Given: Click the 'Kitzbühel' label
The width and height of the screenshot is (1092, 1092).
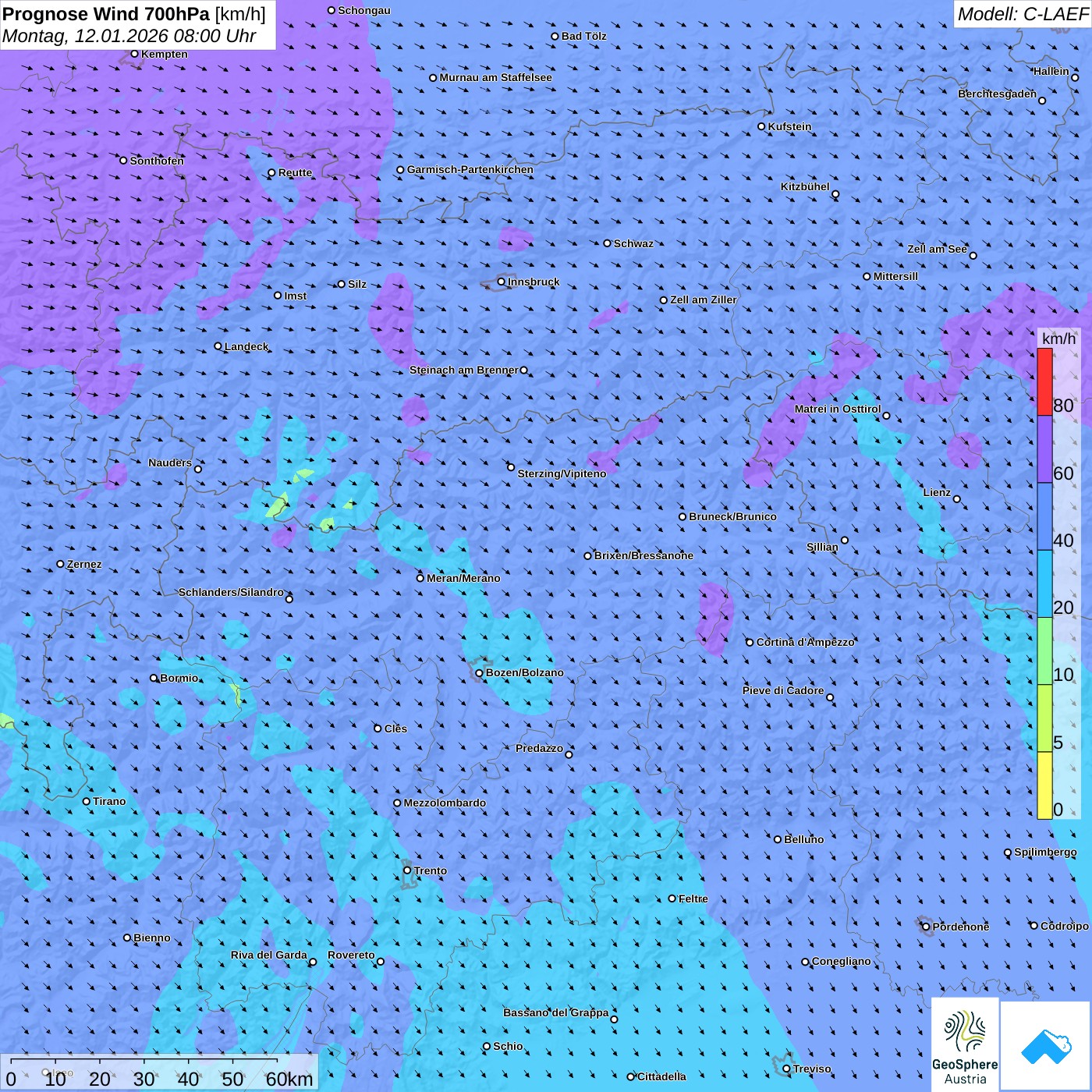Looking at the screenshot, I should tap(805, 186).
